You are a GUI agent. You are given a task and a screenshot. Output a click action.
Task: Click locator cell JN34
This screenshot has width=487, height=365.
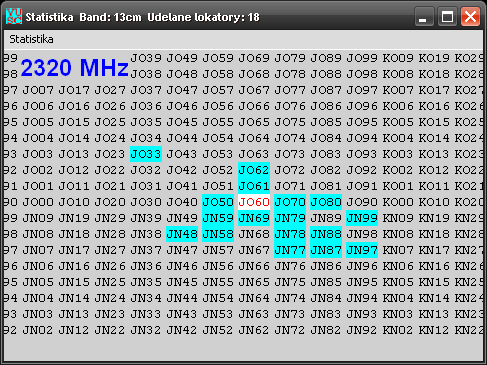(146, 298)
